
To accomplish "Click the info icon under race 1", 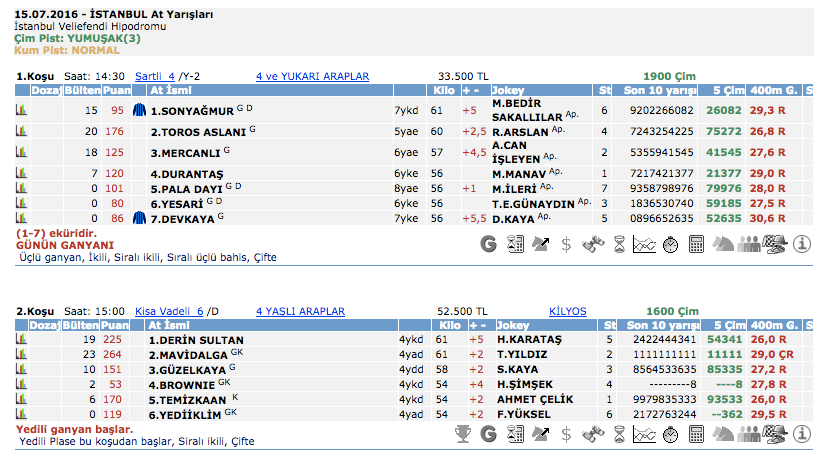I will point(801,242).
